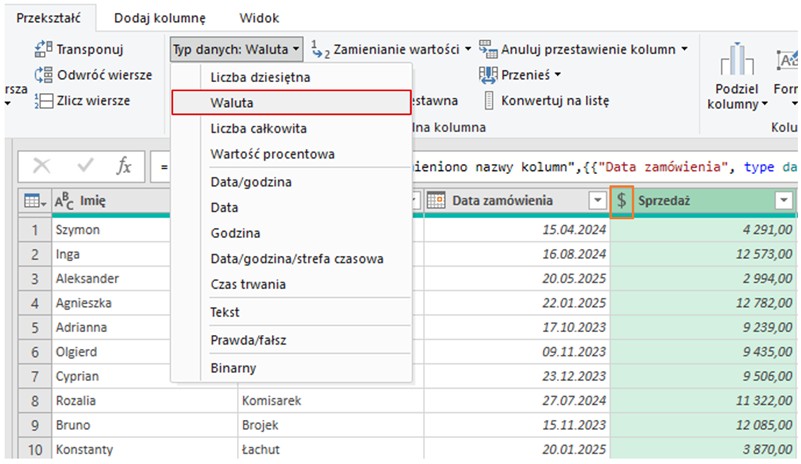801x464 pixels.
Task: Choose Wartość procentowa data type
Action: pos(291,154)
